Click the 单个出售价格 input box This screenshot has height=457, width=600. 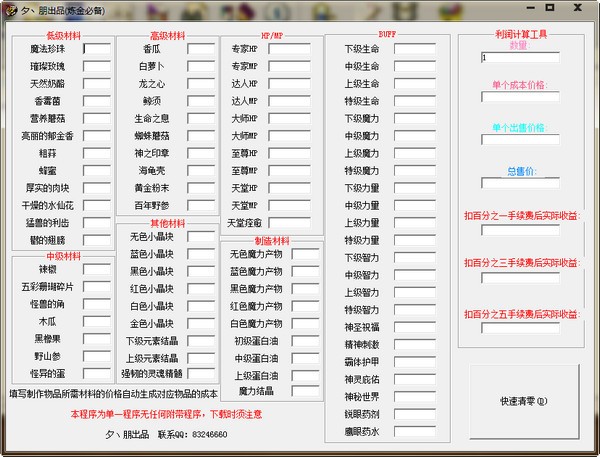coord(520,139)
